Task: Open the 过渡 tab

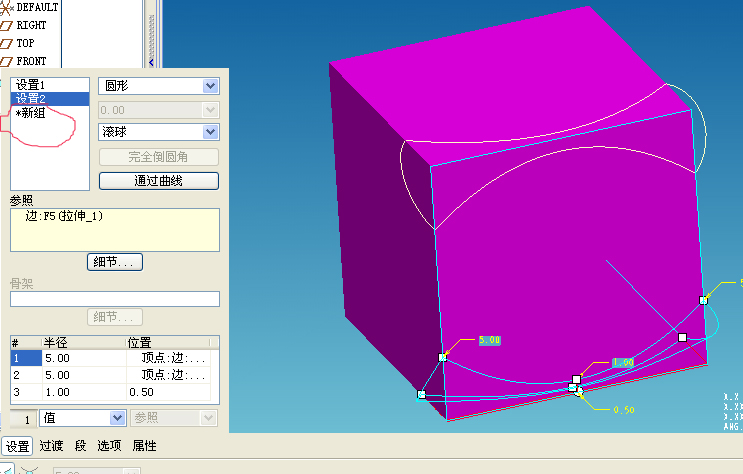Action: [51, 446]
